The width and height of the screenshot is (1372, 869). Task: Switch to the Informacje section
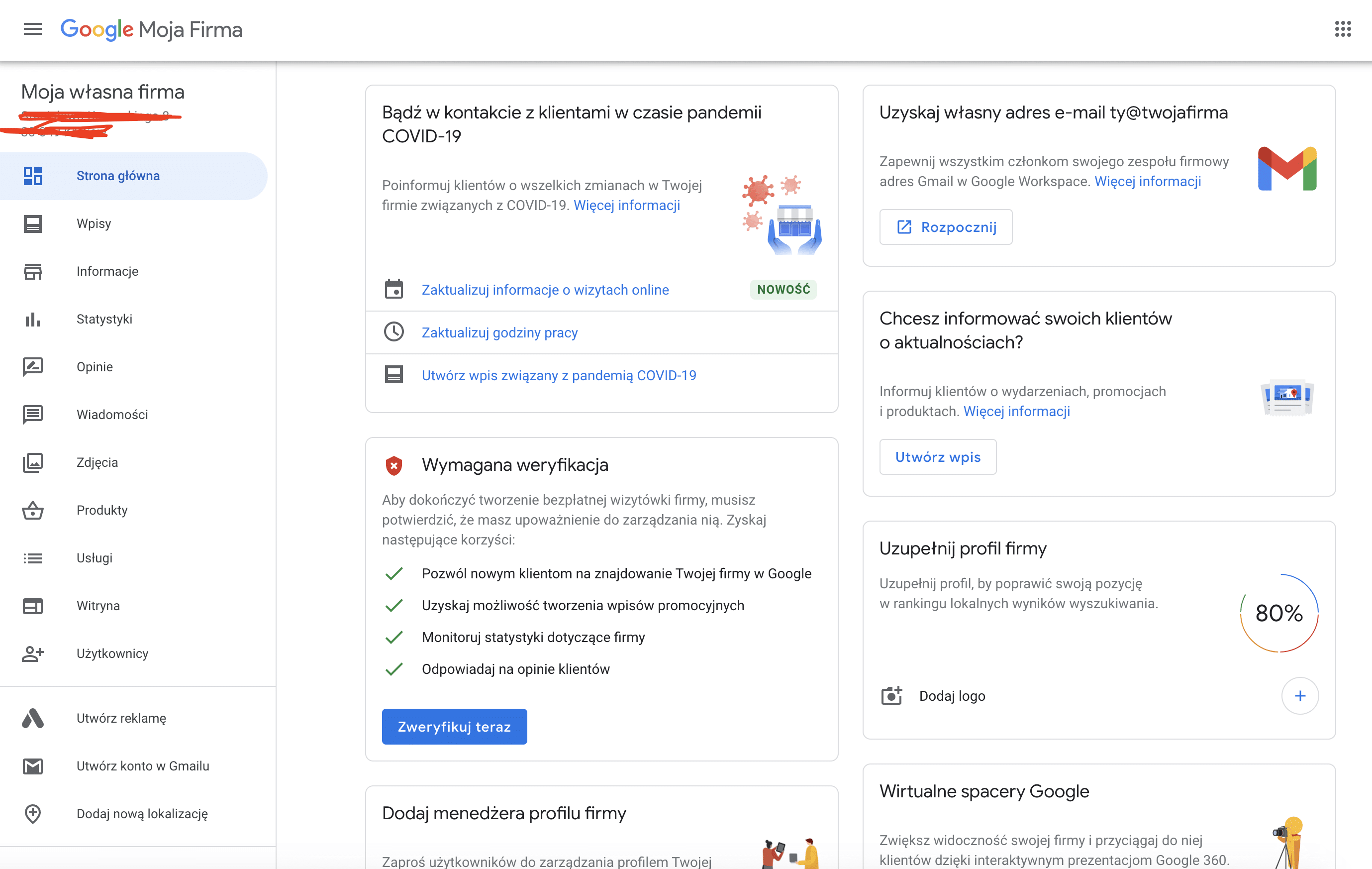[x=107, y=271]
